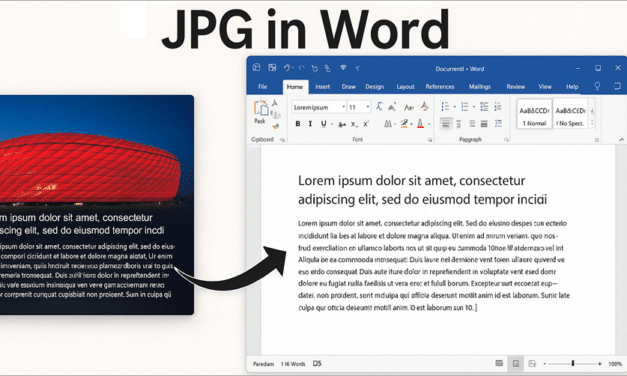Toggle Bold formatting
Screen dimensions: 627x376
298,124
